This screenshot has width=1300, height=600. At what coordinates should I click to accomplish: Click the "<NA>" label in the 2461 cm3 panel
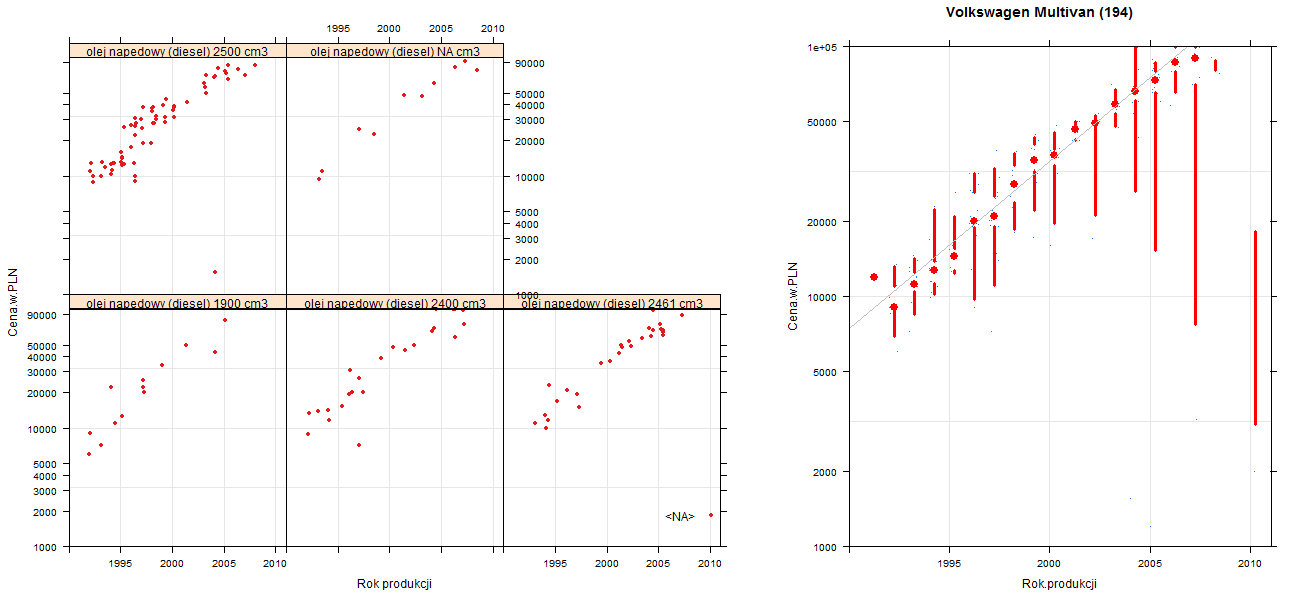click(x=680, y=516)
